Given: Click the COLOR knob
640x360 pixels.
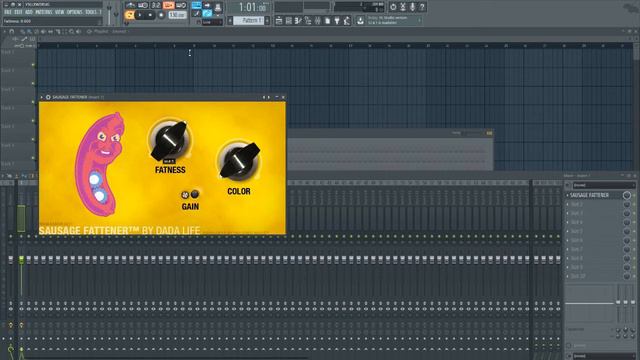Looking at the screenshot, I should pos(240,161).
